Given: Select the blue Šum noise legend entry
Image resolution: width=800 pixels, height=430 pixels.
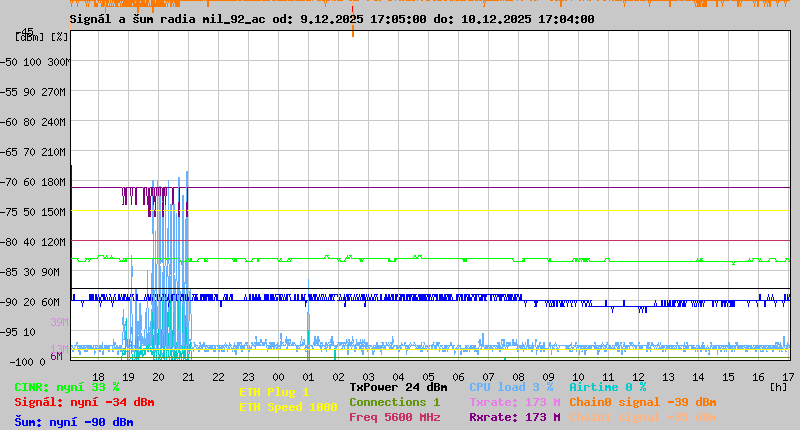Looking at the screenshot, I should [74, 421].
